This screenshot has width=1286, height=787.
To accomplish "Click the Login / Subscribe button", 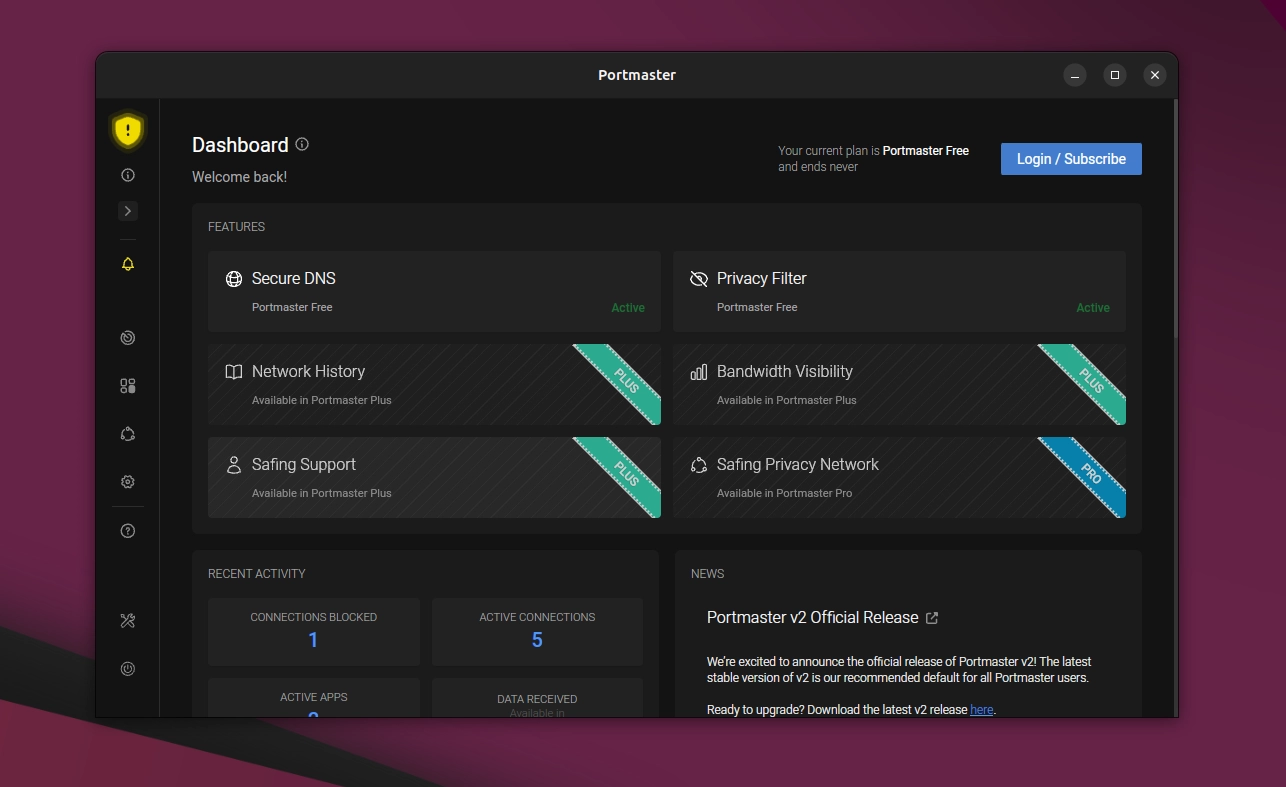I will tap(1070, 159).
